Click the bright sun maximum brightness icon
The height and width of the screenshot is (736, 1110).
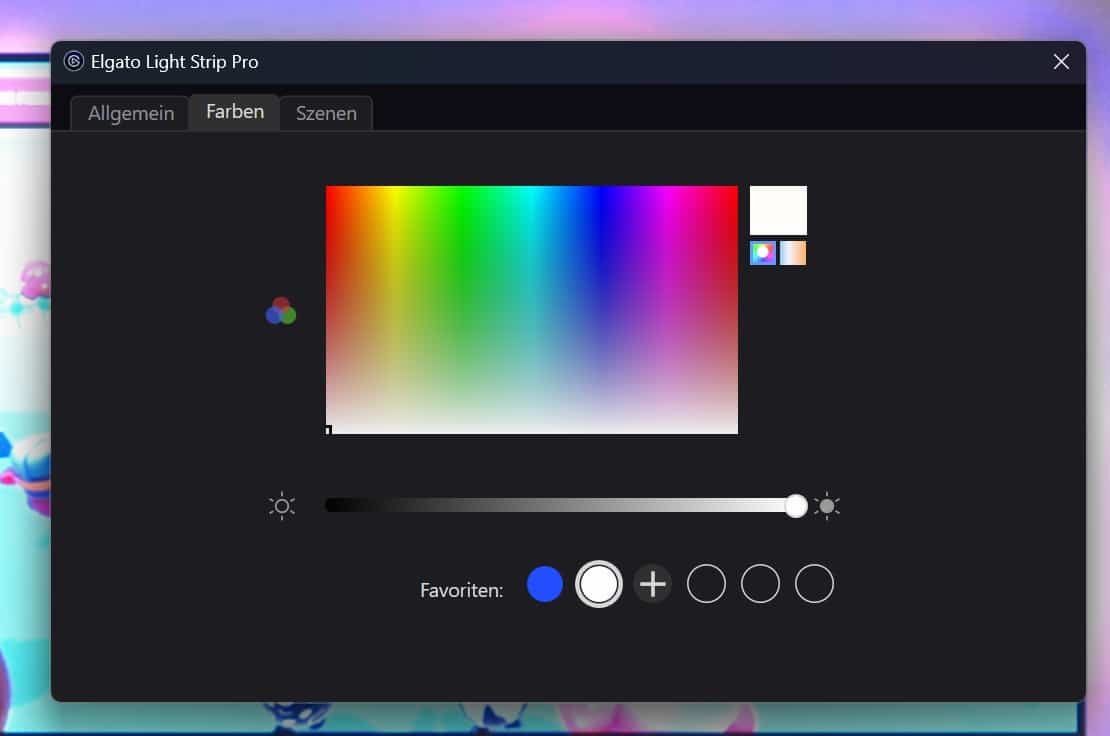826,506
